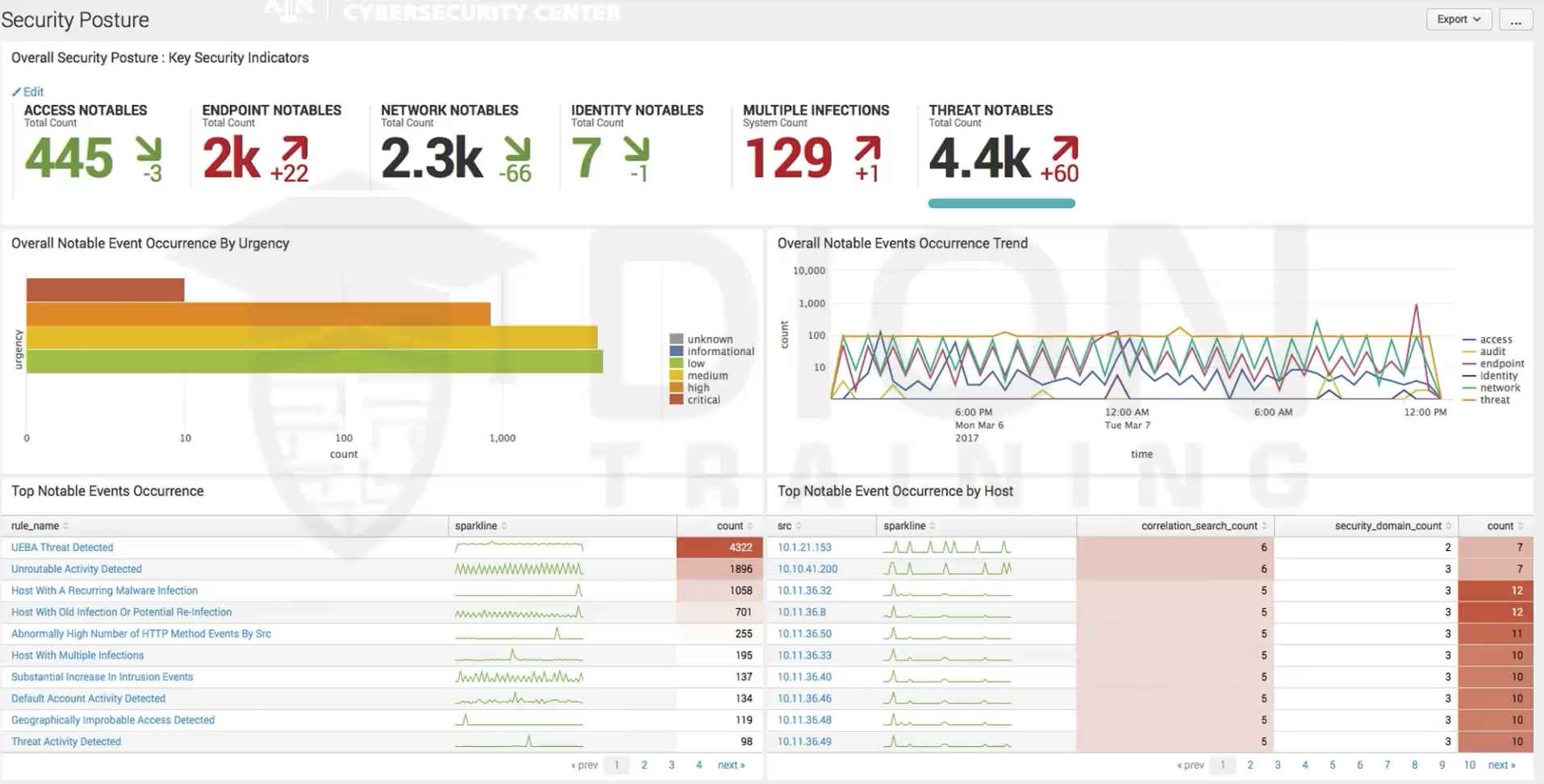Click the Access Notables downward trend arrow
The width and height of the screenshot is (1544, 784).
coord(148,150)
